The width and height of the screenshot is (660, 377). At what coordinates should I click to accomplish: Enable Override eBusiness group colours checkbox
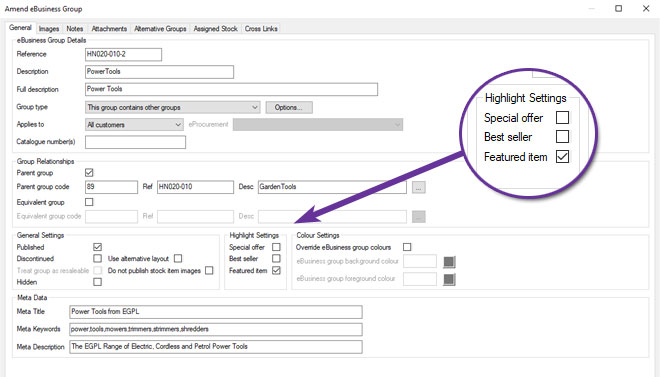[x=407, y=247]
